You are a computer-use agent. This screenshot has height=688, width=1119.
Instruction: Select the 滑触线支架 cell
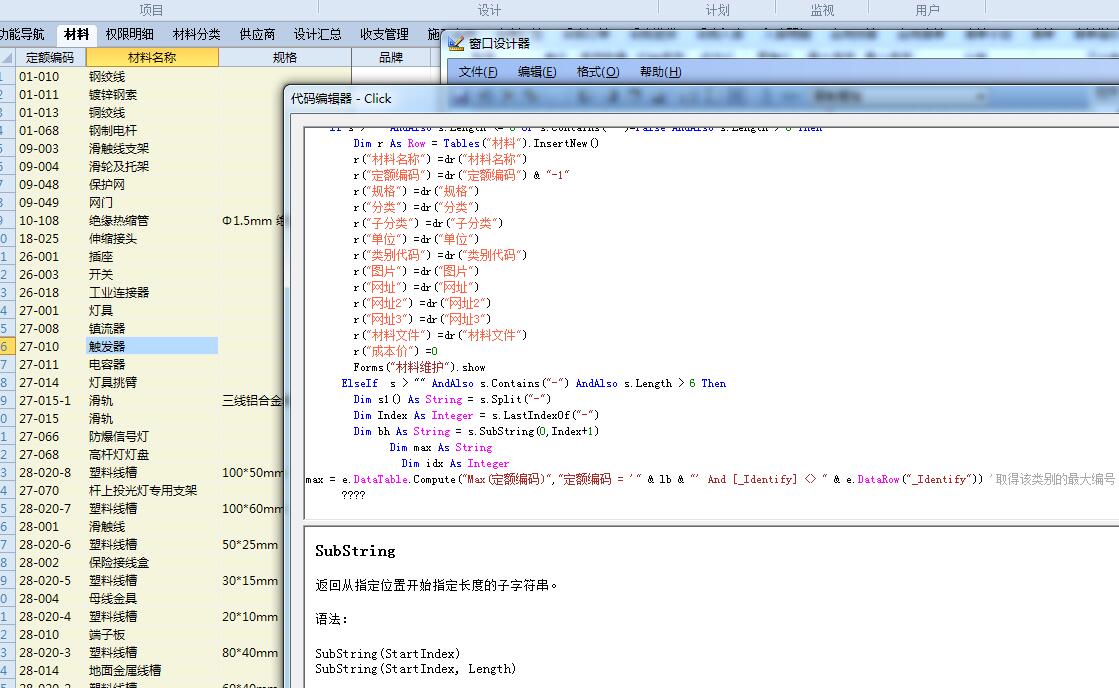[x=152, y=148]
